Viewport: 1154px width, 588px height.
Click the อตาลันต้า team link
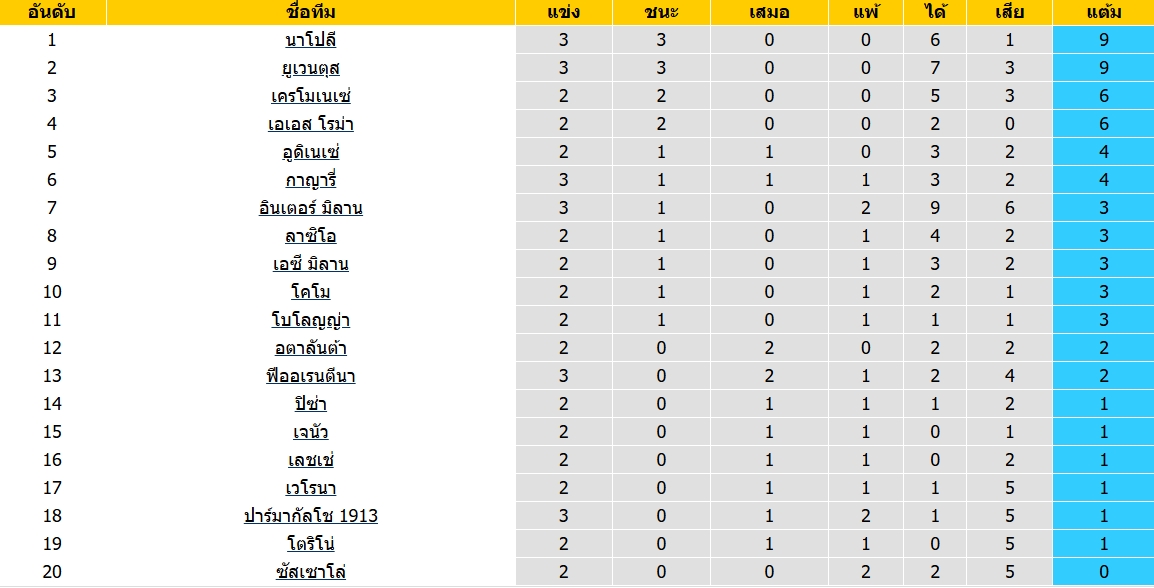pos(311,348)
